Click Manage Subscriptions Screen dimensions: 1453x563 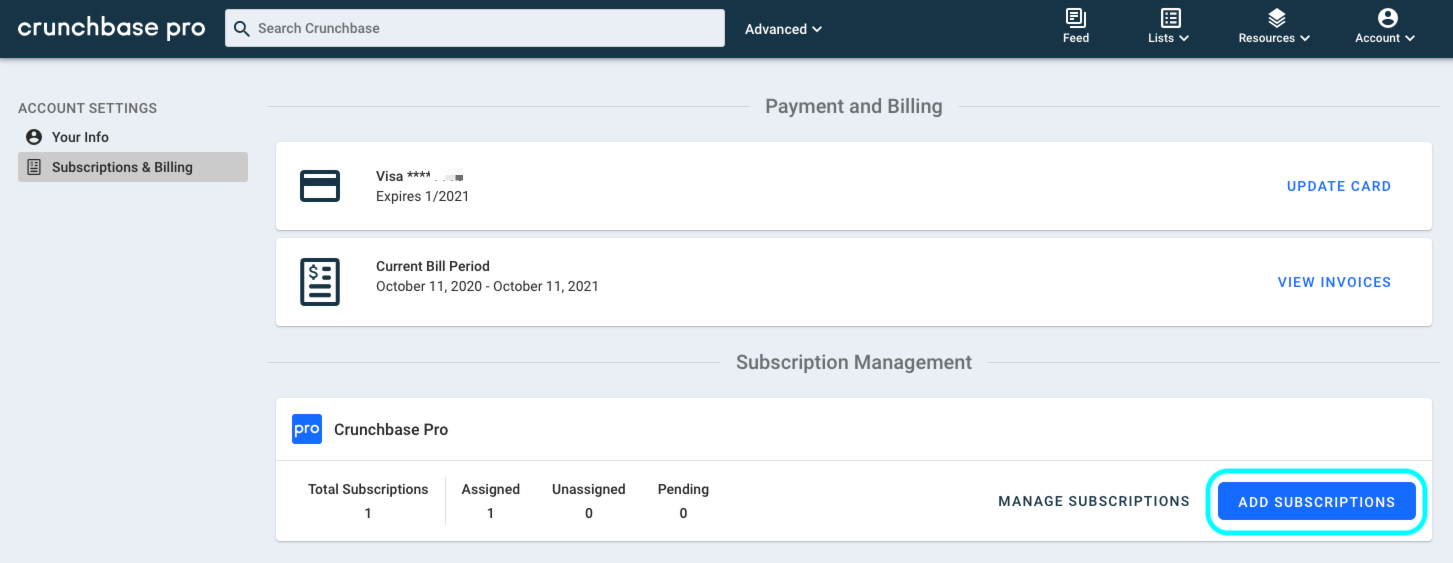[x=1094, y=501]
